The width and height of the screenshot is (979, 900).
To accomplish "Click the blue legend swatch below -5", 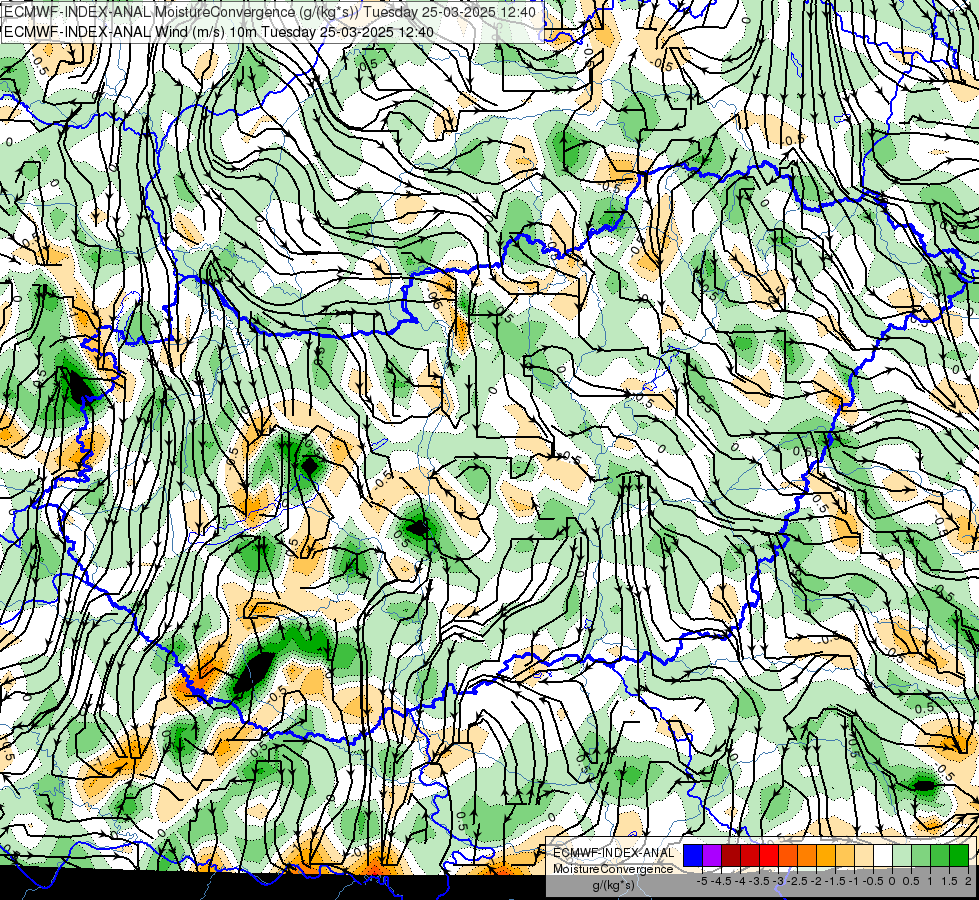I will (x=693, y=856).
